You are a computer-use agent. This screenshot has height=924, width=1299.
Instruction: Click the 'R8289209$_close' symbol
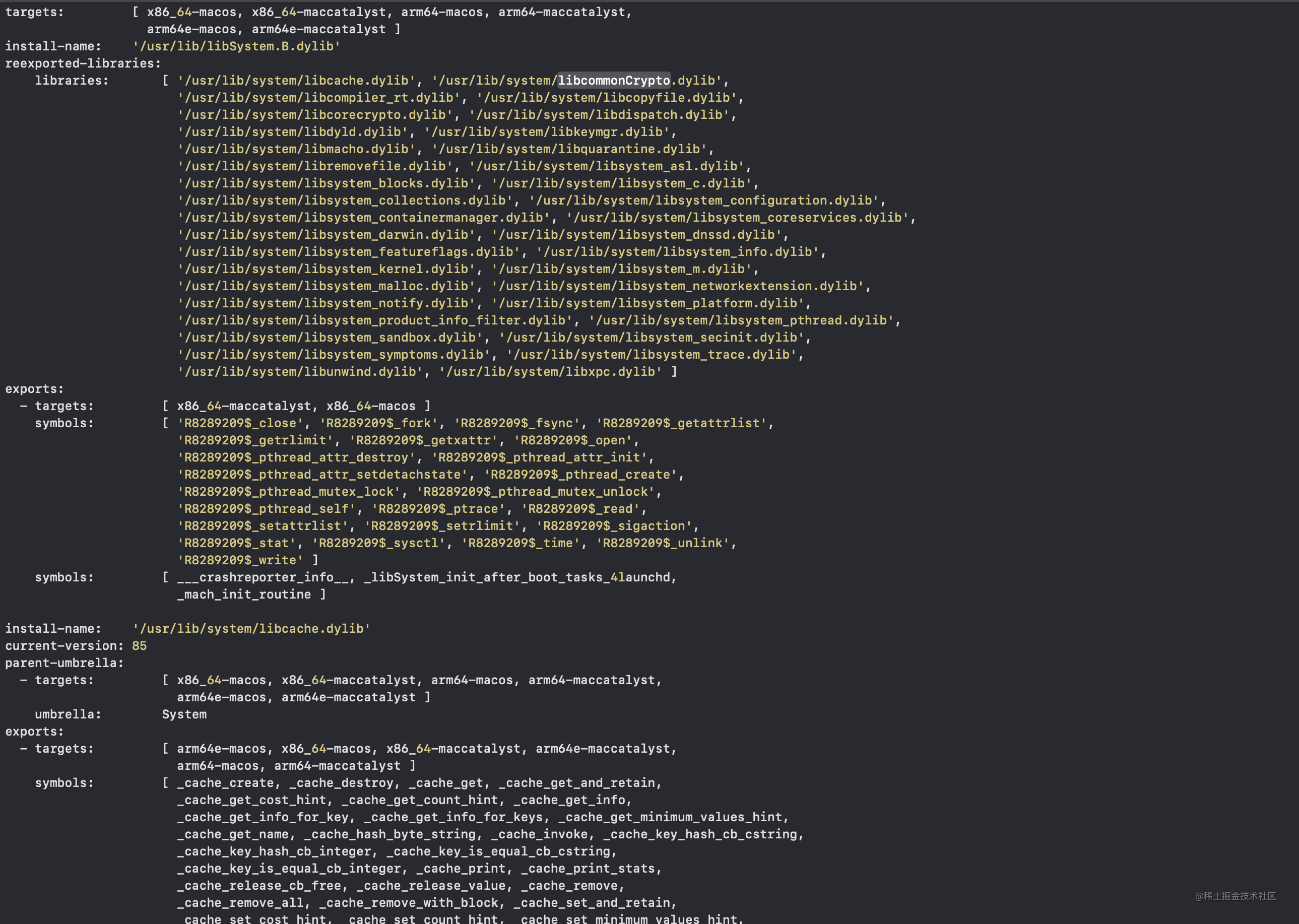click(x=240, y=423)
